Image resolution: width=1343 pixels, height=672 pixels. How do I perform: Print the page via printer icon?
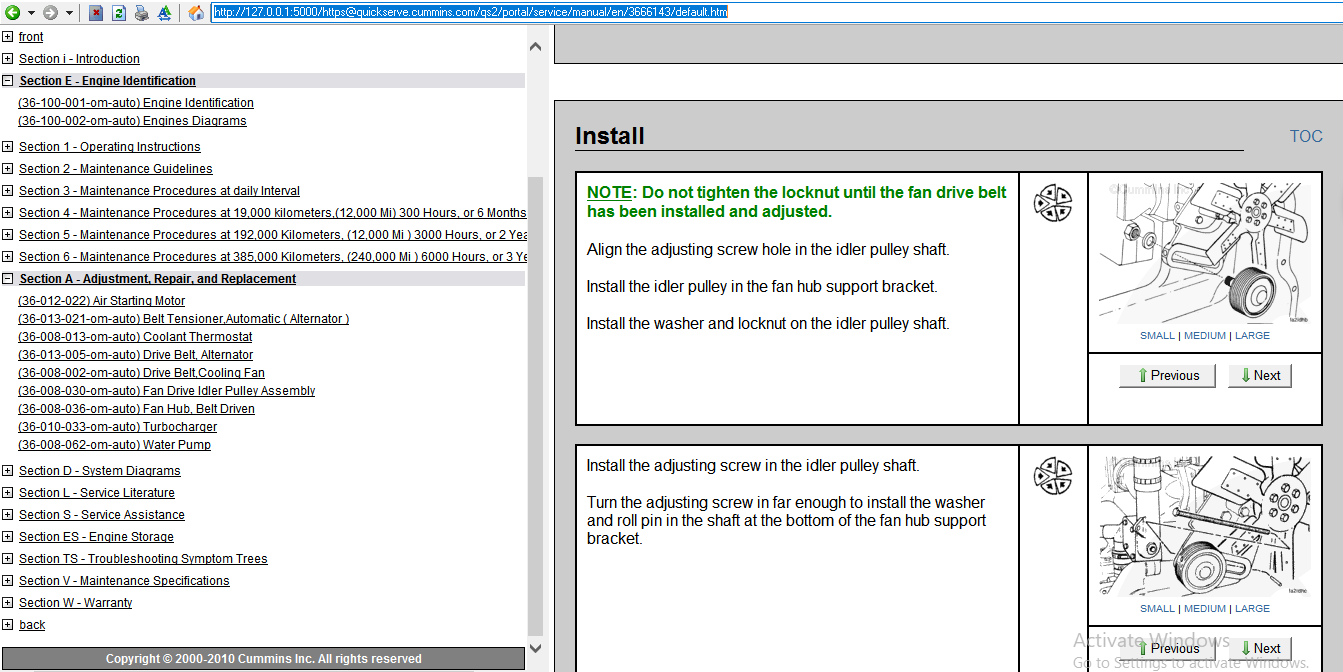coord(141,13)
